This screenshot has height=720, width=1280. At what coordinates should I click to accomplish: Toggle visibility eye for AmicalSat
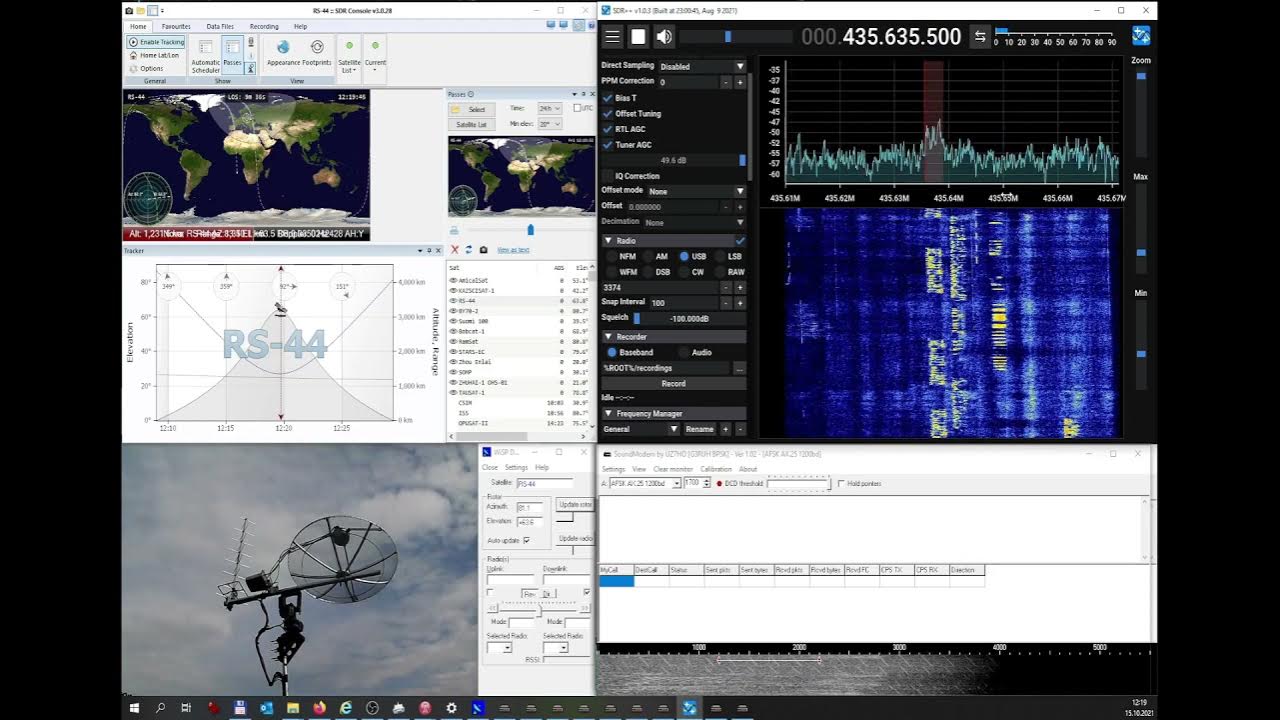pyautogui.click(x=454, y=280)
